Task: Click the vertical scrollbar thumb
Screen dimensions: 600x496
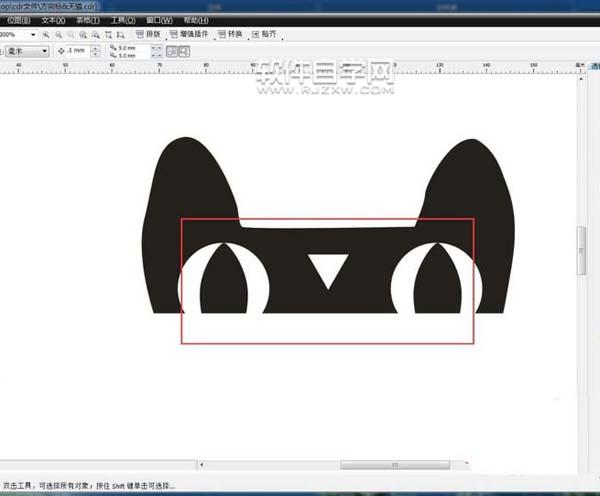Action: [581, 250]
